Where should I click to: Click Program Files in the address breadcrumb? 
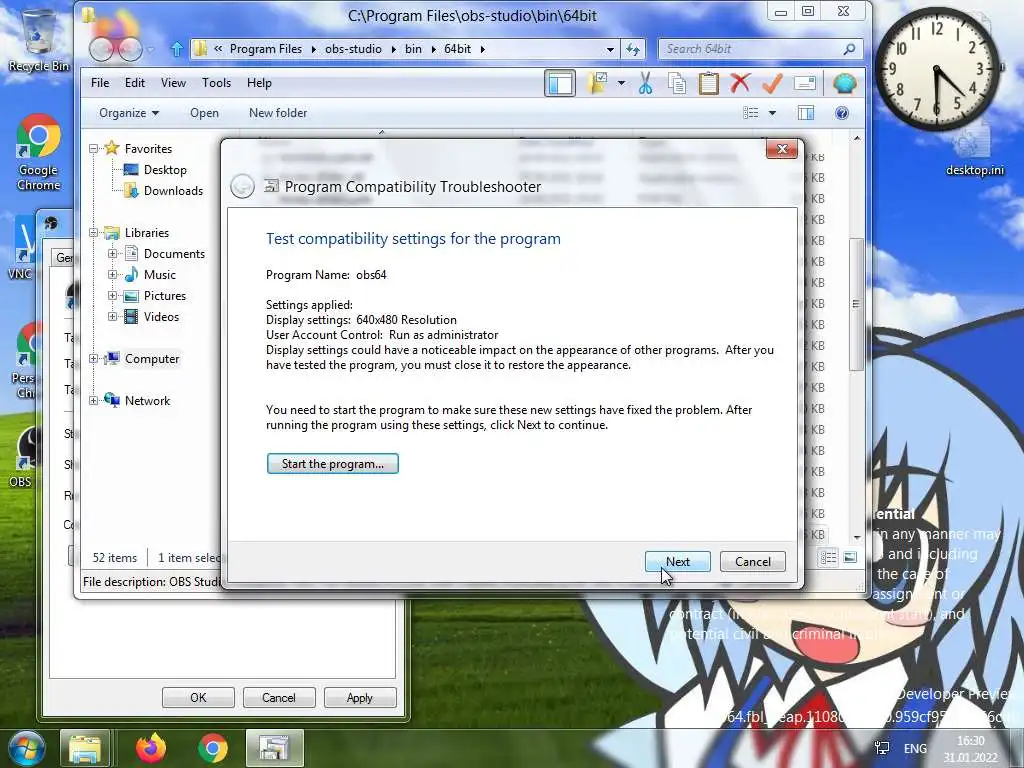(266, 49)
